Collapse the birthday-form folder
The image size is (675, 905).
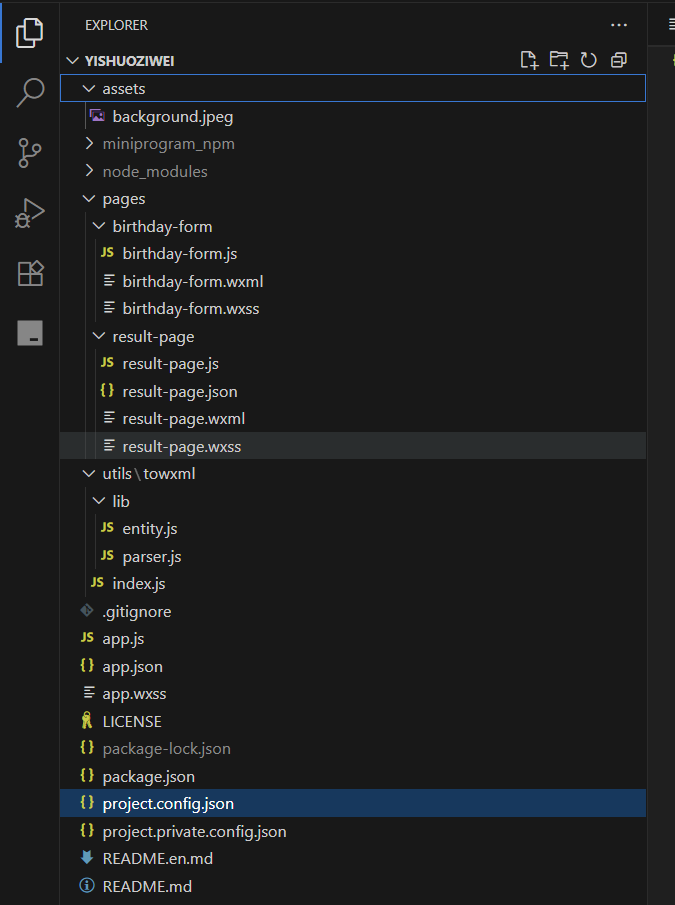[162, 226]
